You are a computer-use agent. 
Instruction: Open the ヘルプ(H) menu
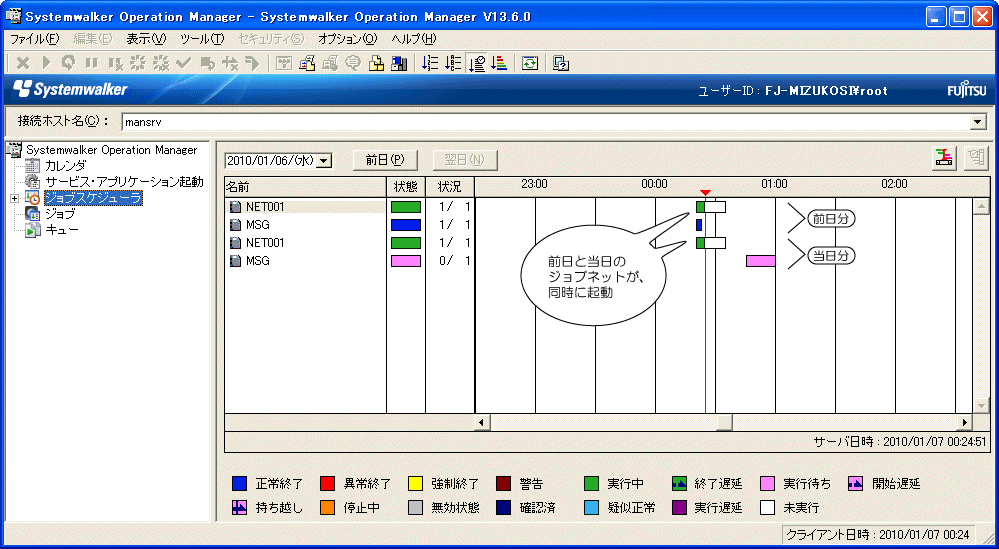point(414,39)
